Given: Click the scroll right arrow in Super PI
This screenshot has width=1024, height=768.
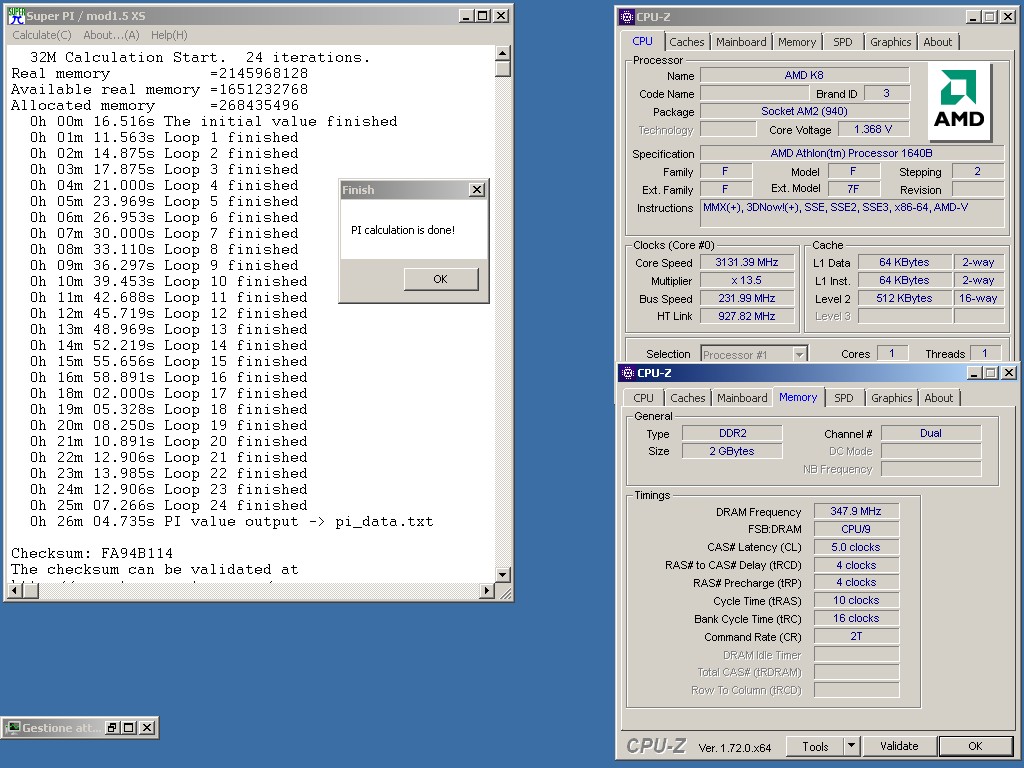Looking at the screenshot, I should (486, 590).
